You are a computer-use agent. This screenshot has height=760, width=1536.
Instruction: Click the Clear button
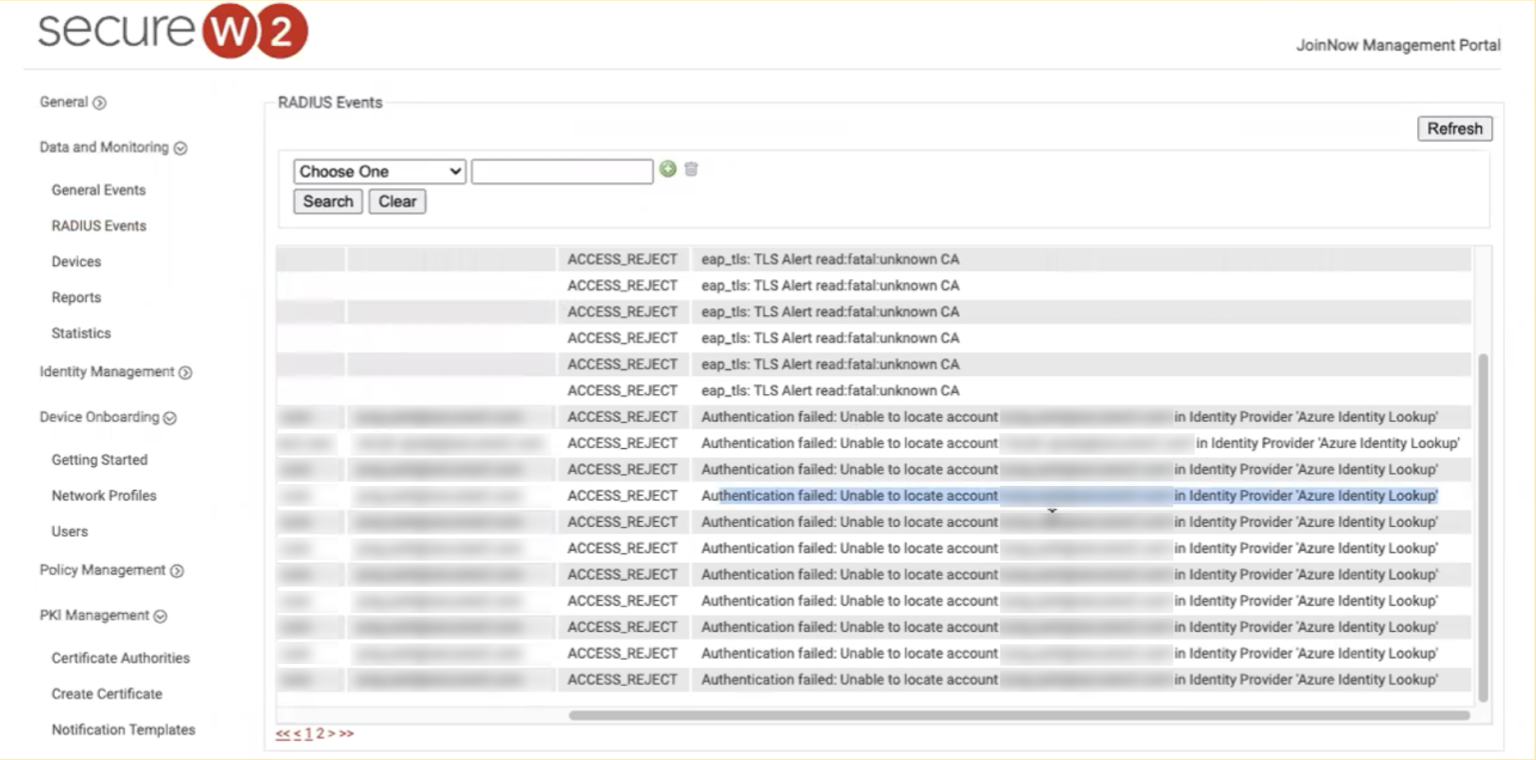click(397, 201)
